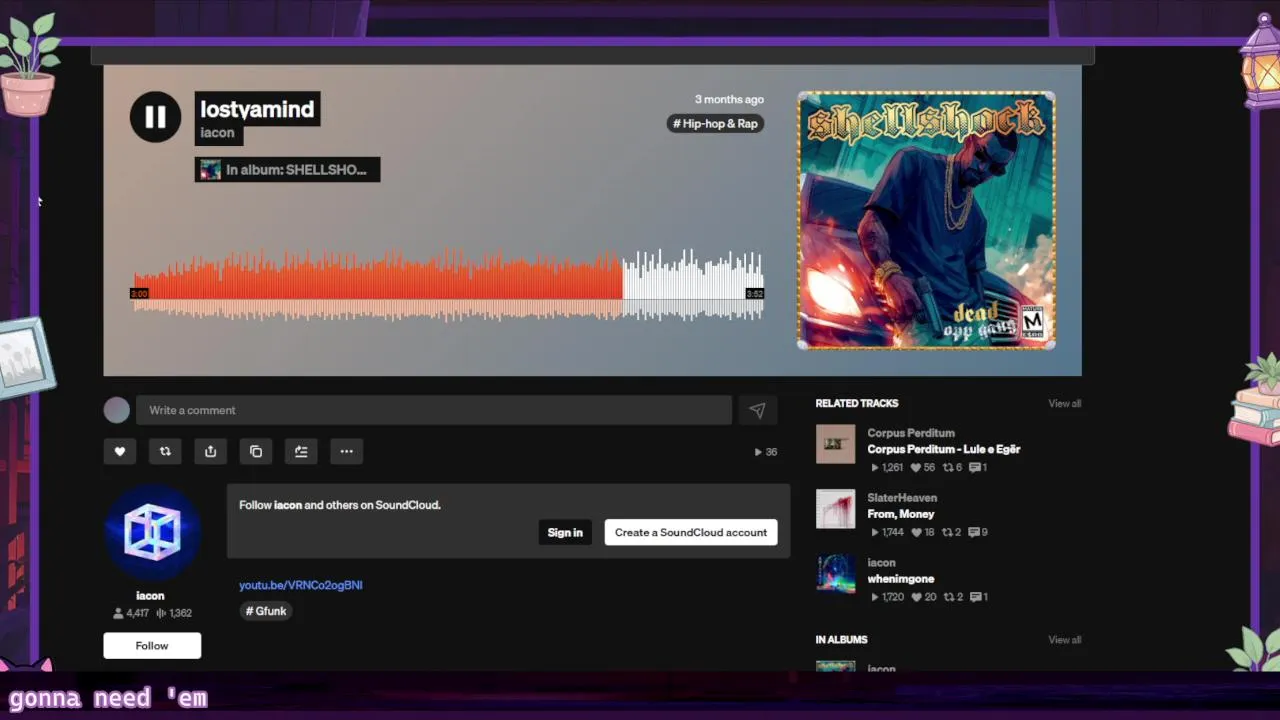Seek within the orange played waveform

tap(378, 285)
